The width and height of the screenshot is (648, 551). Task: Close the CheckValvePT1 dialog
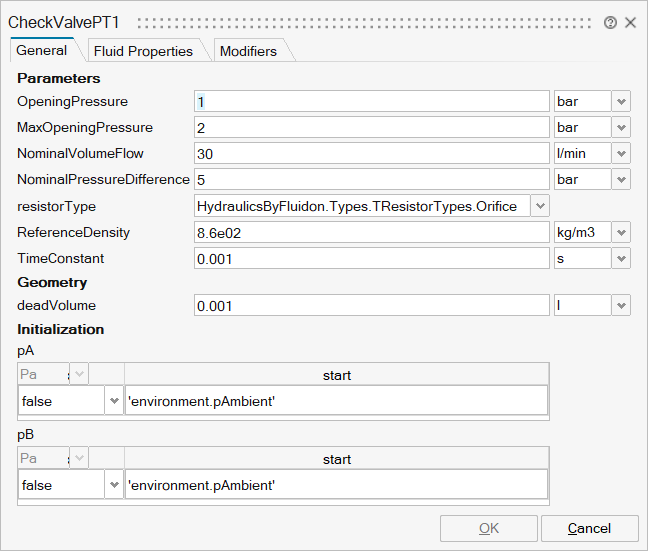[x=630, y=22]
